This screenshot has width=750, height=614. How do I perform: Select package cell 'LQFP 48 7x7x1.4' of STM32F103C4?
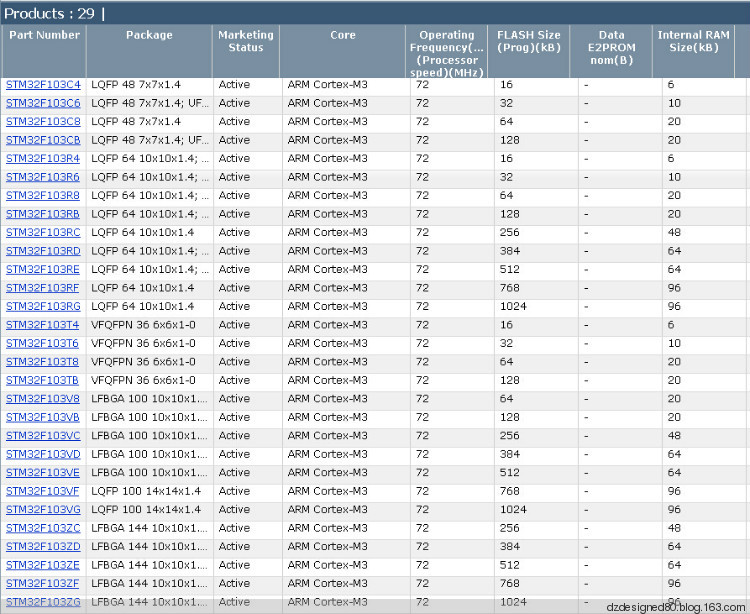coord(136,85)
